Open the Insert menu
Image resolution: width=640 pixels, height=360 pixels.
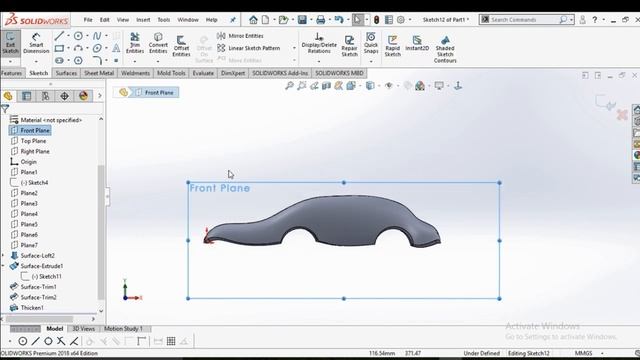[143, 20]
